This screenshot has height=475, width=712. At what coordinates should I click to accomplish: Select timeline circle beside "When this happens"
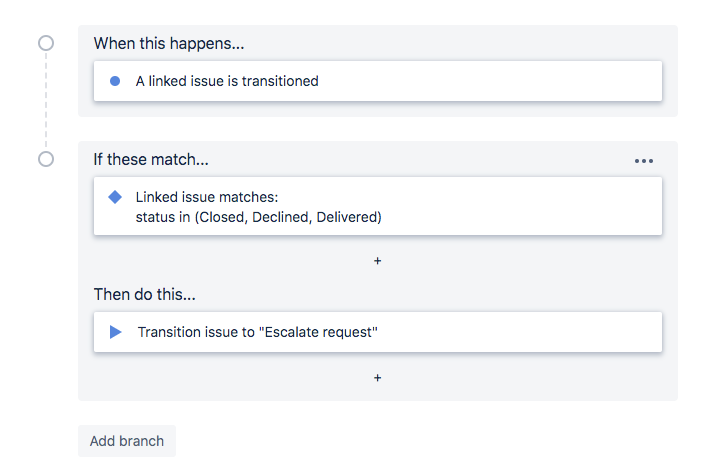[45, 43]
